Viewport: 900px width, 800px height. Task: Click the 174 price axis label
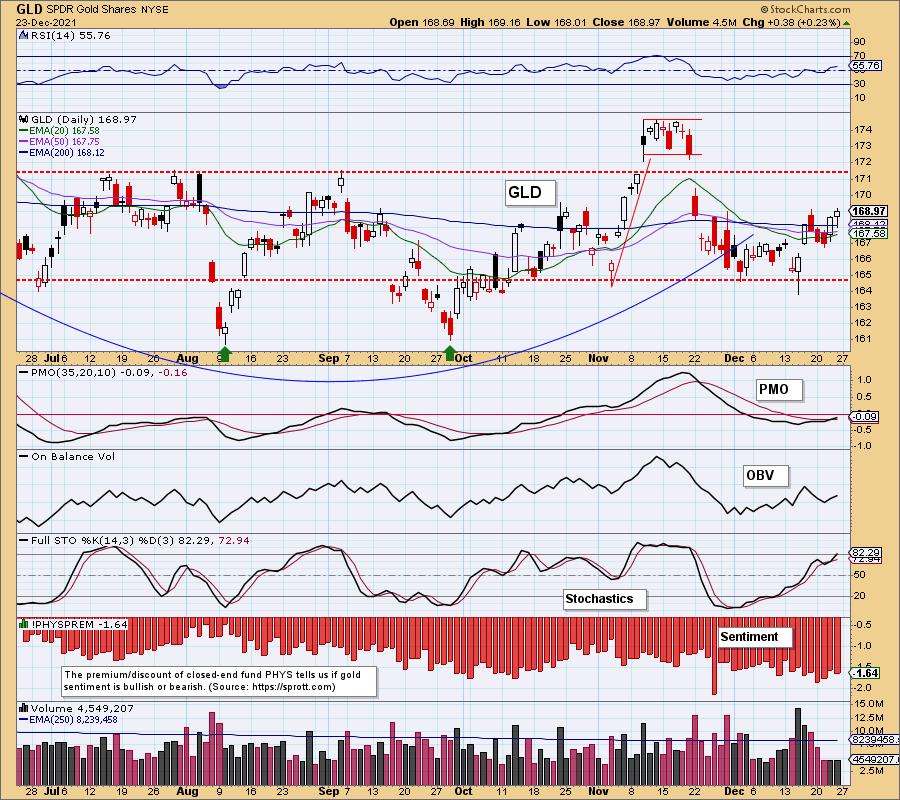tap(863, 130)
